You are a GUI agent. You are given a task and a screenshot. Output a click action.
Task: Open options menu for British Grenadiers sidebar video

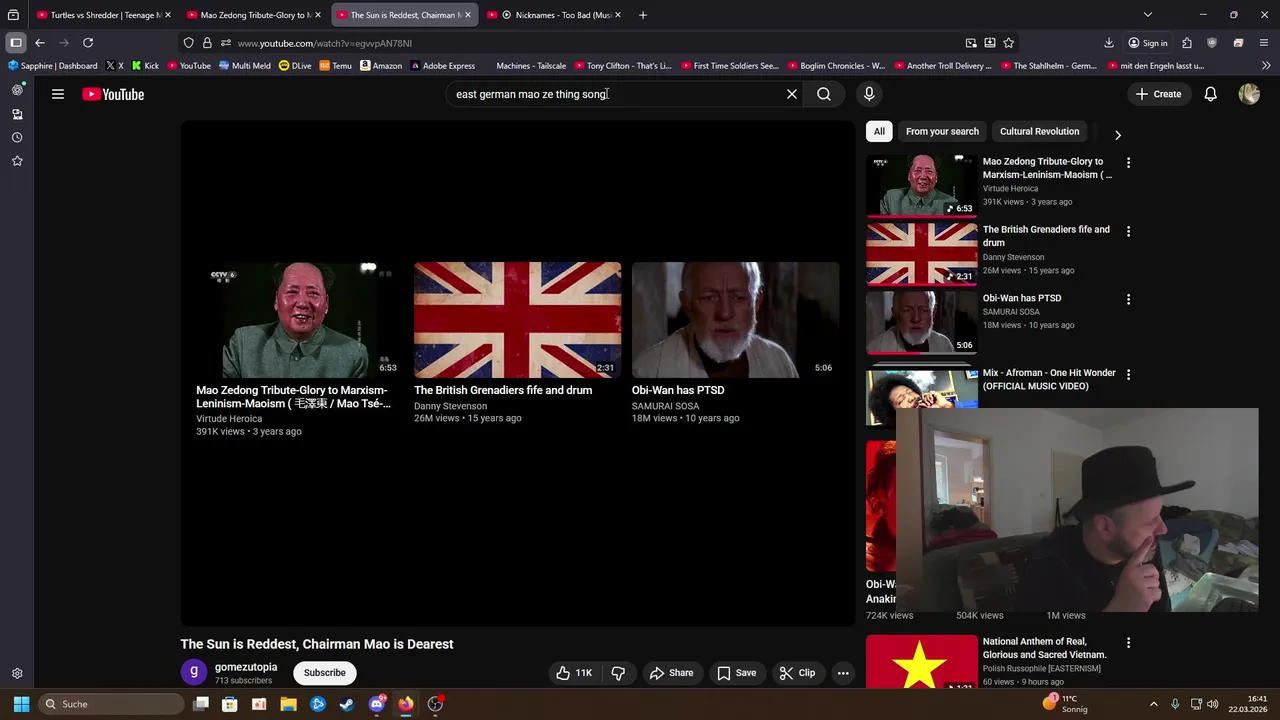point(1128,231)
